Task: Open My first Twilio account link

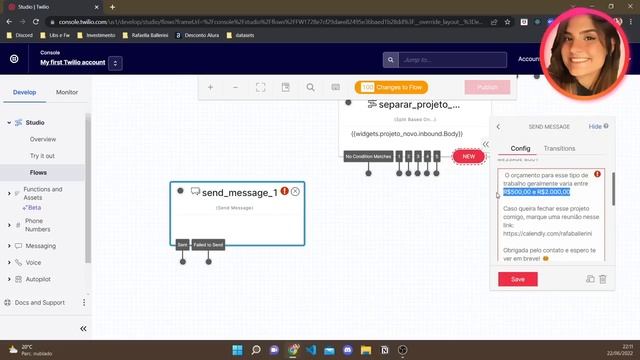Action: [73, 62]
